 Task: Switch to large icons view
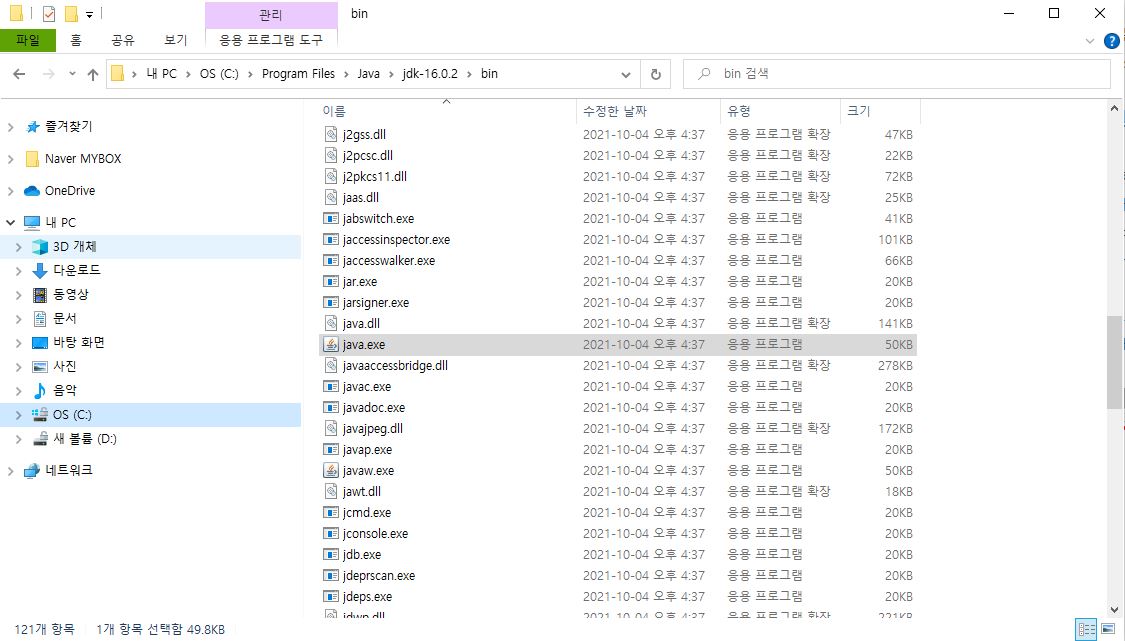1108,630
